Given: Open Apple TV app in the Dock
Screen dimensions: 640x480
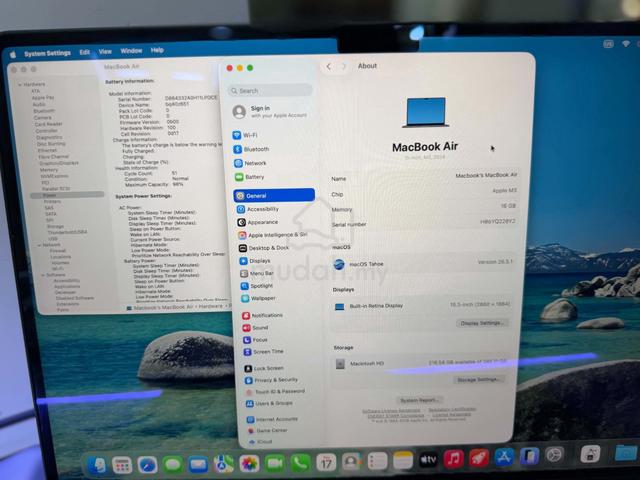Looking at the screenshot, I should tap(428, 460).
